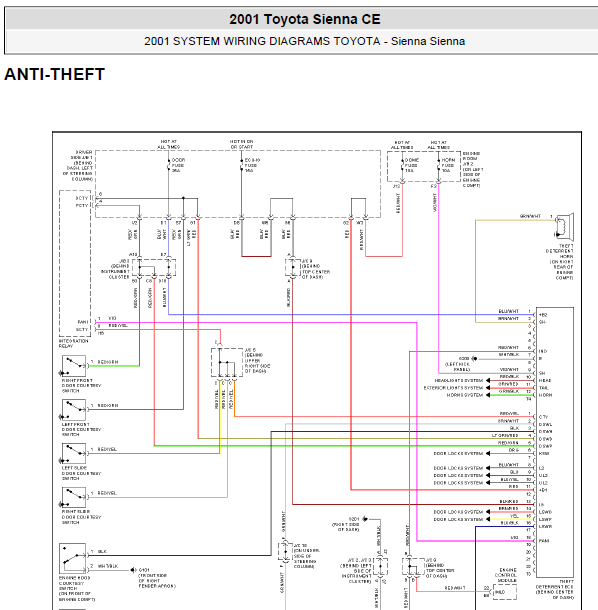Click the 2001 Toyota Sienna CE title
Screen dimensions: 598x610
pos(305,19)
